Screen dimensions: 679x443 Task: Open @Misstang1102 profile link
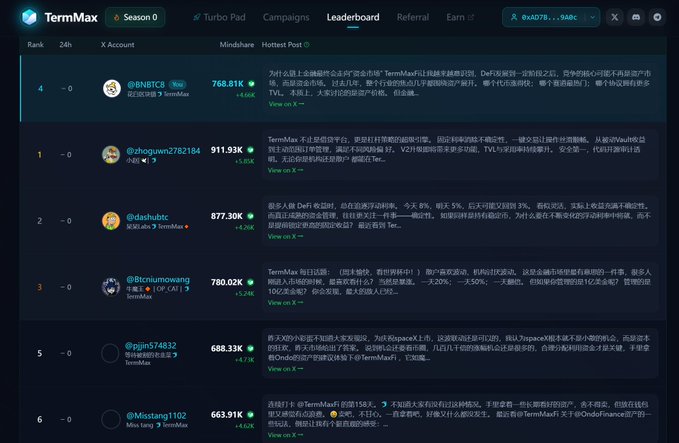(156, 416)
